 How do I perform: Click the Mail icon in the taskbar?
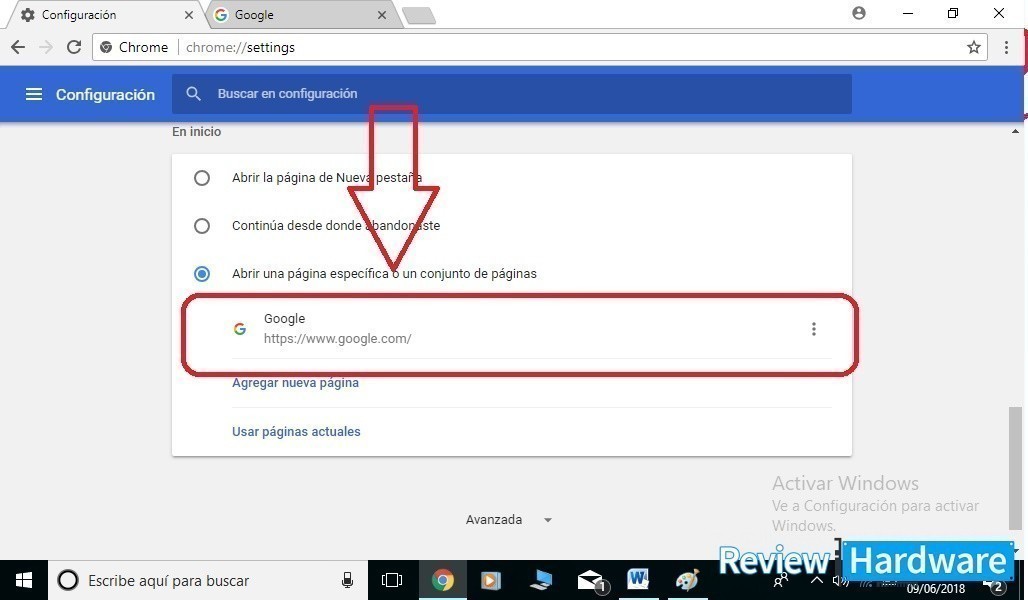point(590,580)
